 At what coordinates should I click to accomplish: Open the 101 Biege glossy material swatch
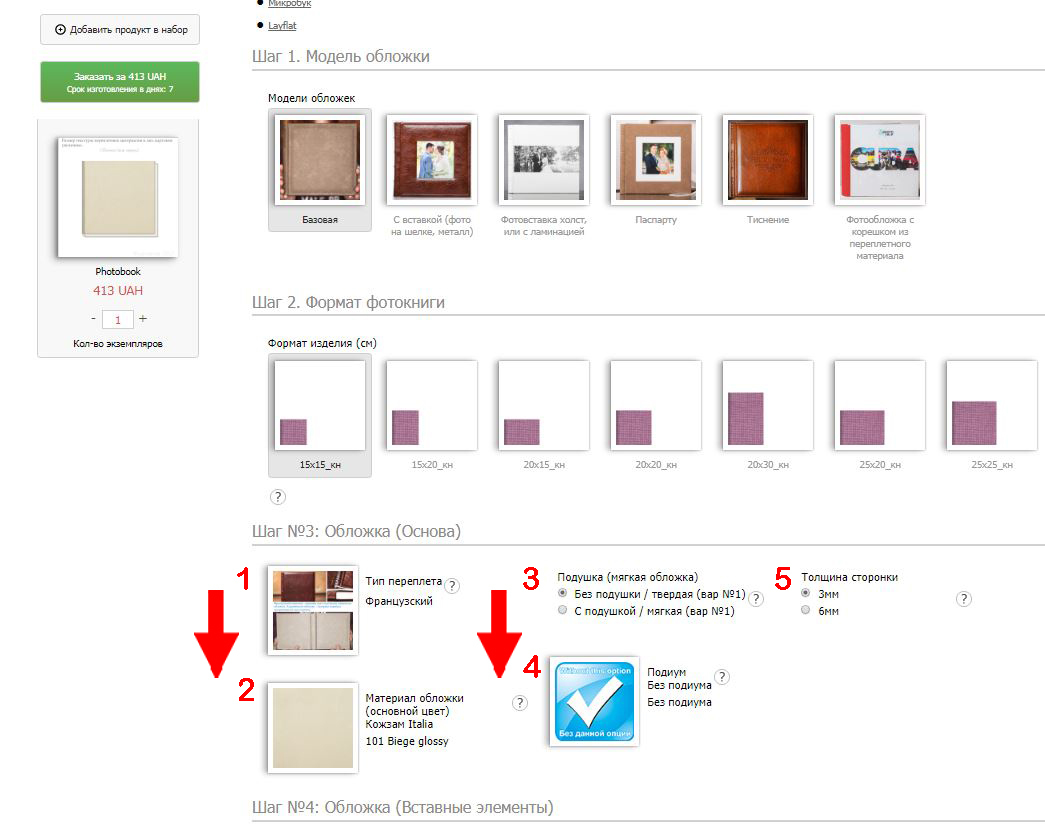coord(313,728)
